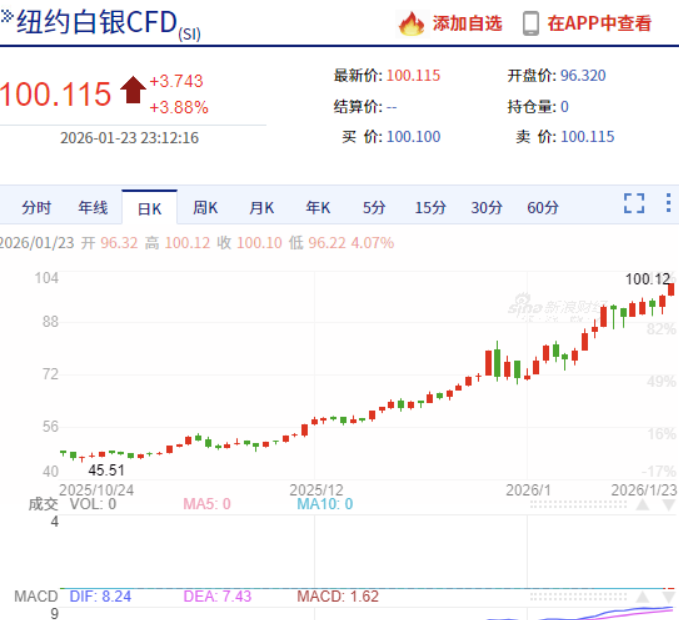Click the flame icon beside 添加自选
This screenshot has width=679, height=620.
coord(411,23)
